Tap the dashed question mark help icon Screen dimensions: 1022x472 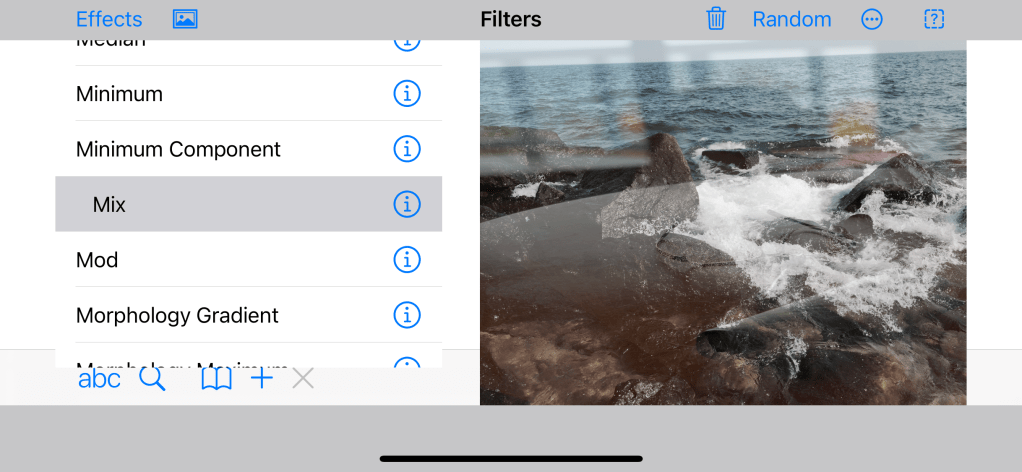(934, 19)
